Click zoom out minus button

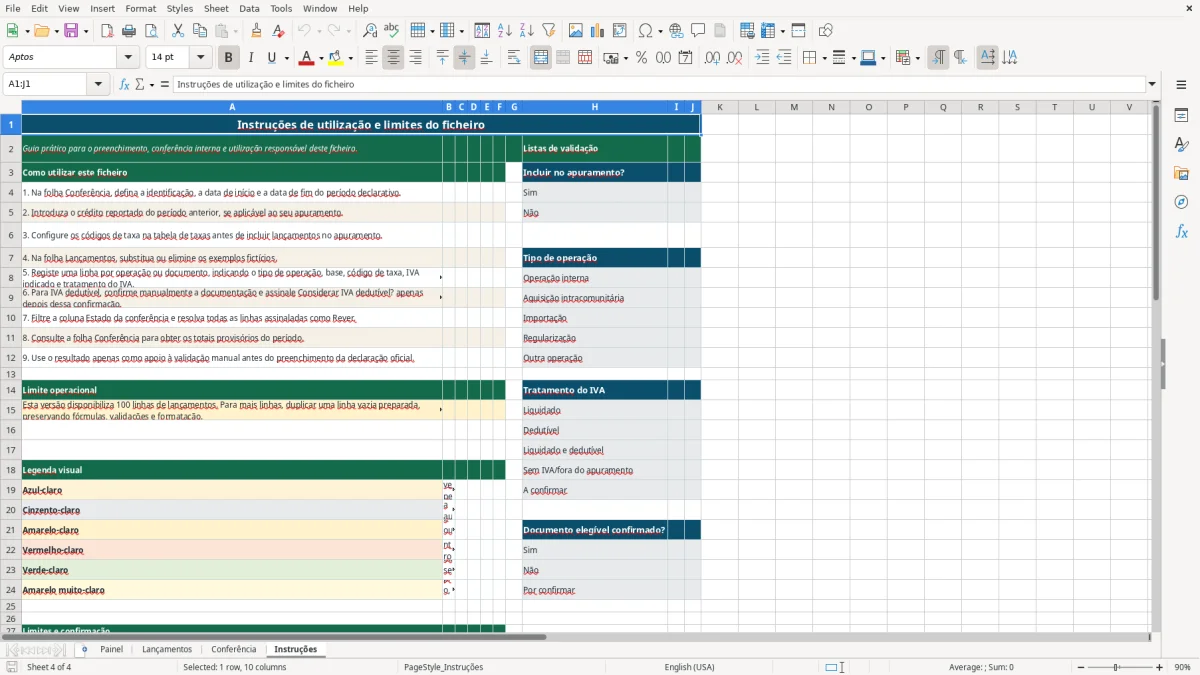pyautogui.click(x=1080, y=667)
